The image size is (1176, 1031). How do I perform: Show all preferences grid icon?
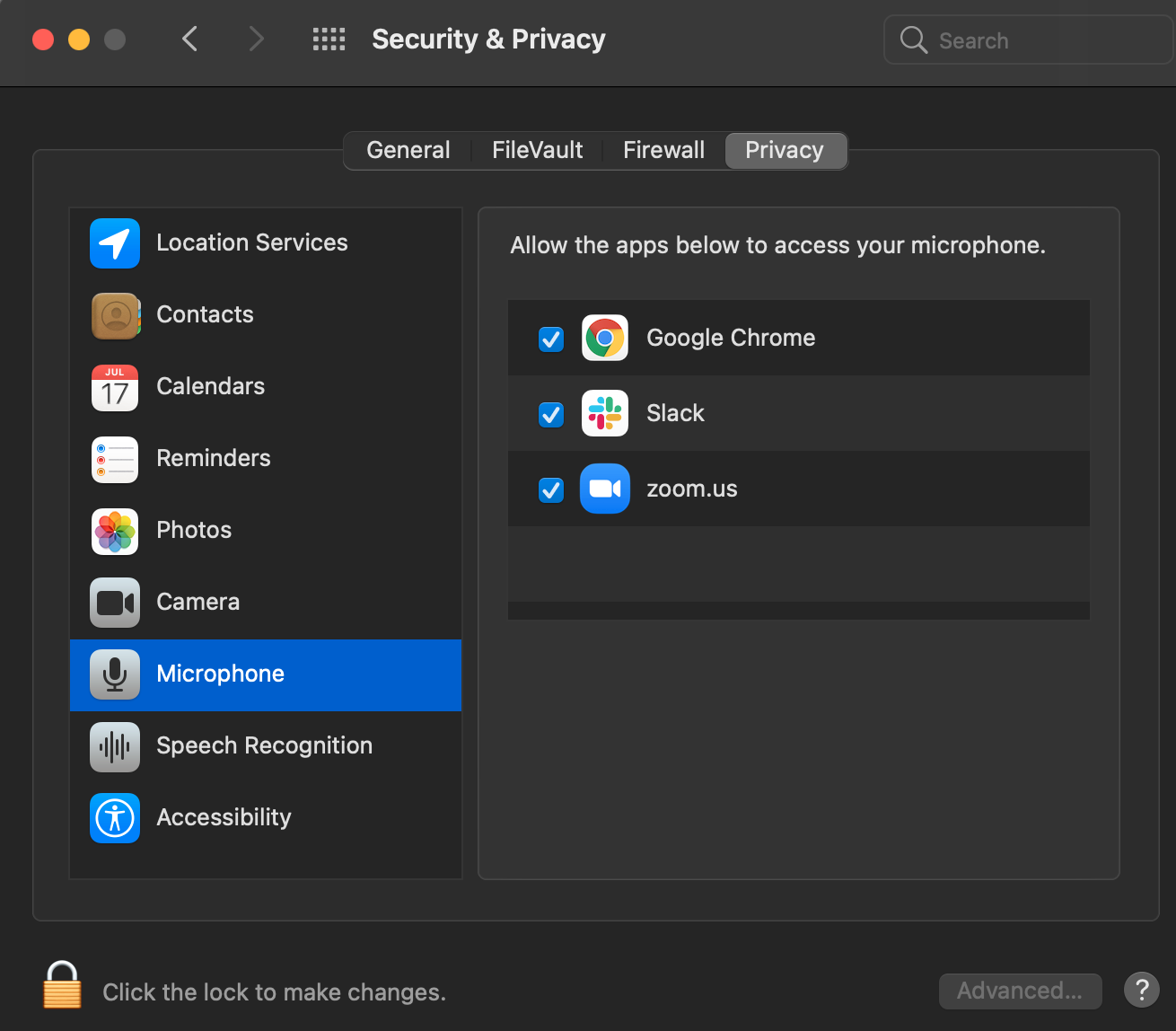tap(329, 40)
